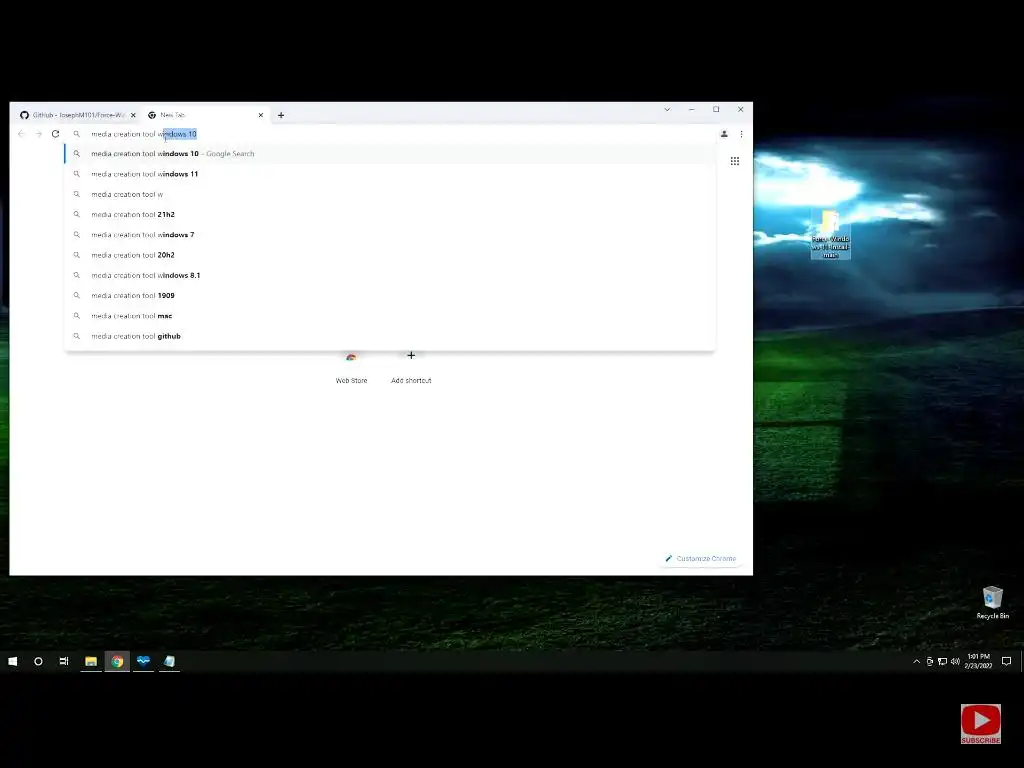Image resolution: width=1024 pixels, height=768 pixels.
Task: Maximize the Chrome window
Action: 716,110
